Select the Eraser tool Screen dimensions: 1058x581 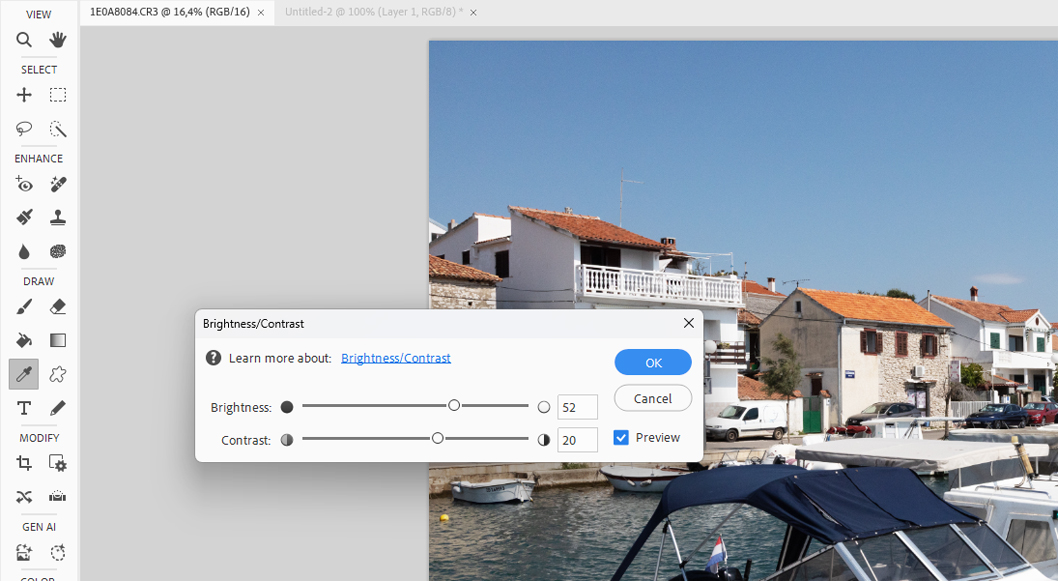[58, 307]
